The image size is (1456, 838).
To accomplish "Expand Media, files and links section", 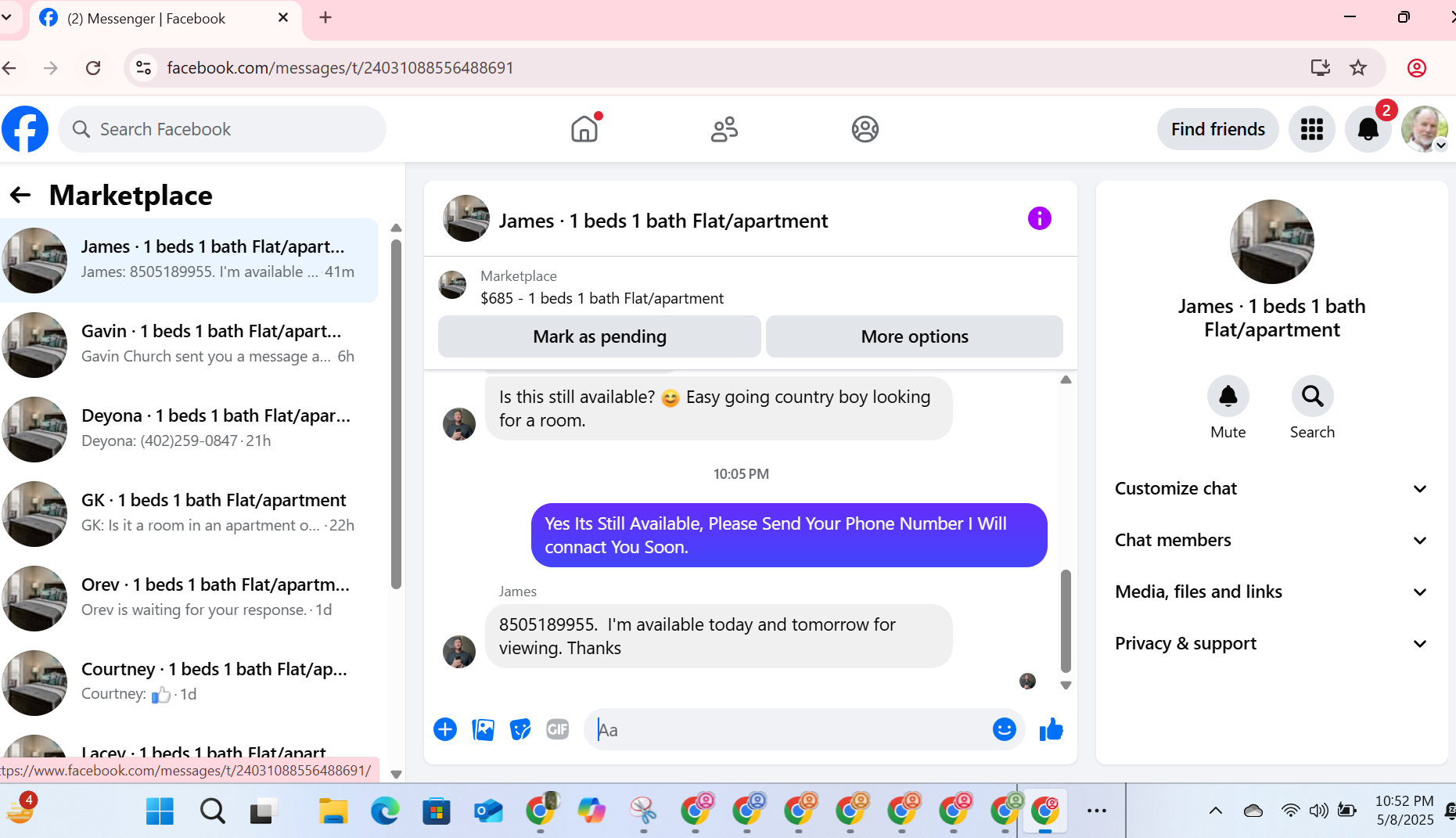I will point(1272,592).
